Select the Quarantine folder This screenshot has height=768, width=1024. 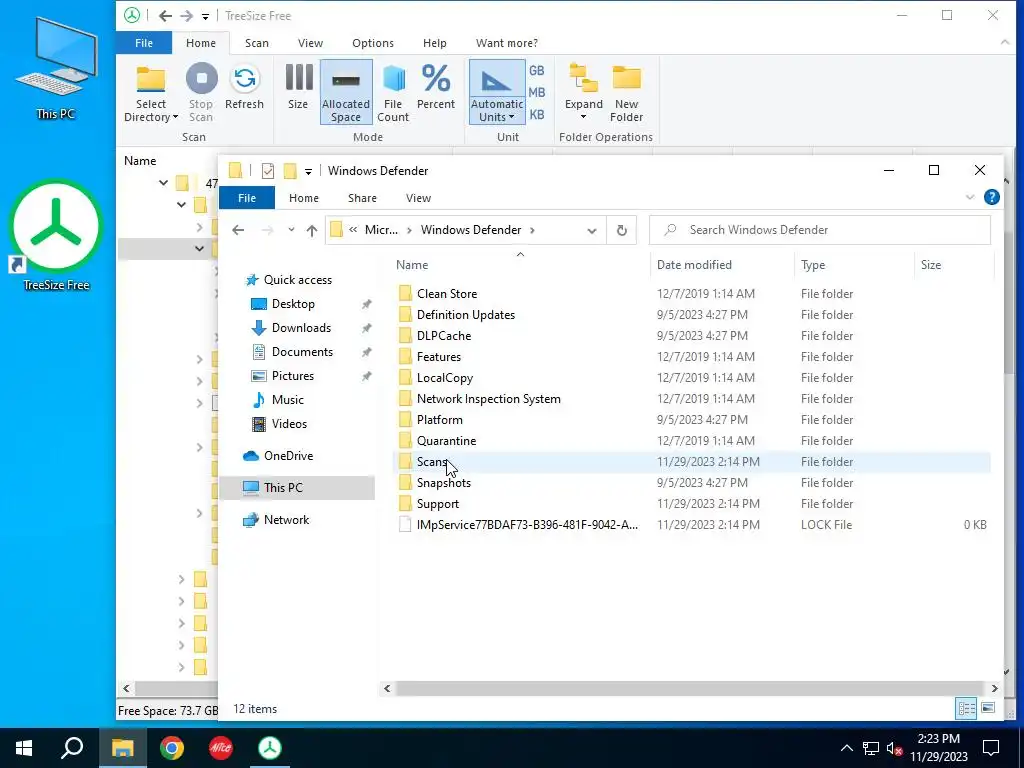(x=446, y=441)
